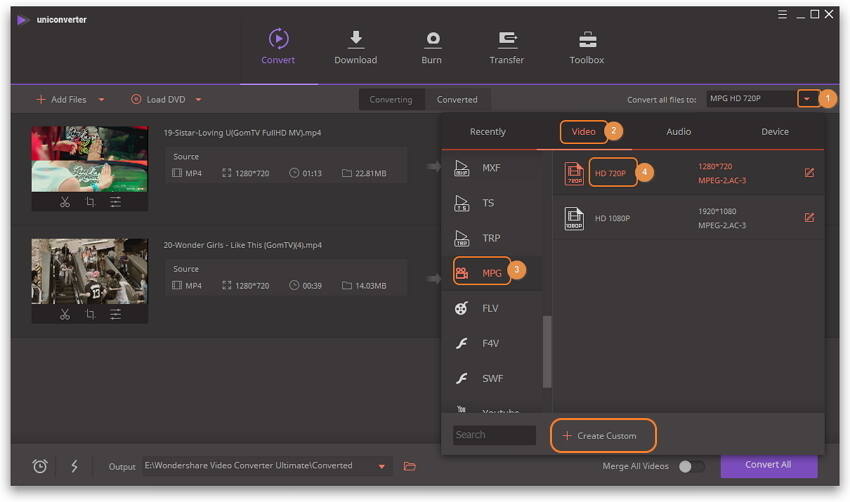850x502 pixels.
Task: Select the Recently format tab
Action: [x=488, y=132]
